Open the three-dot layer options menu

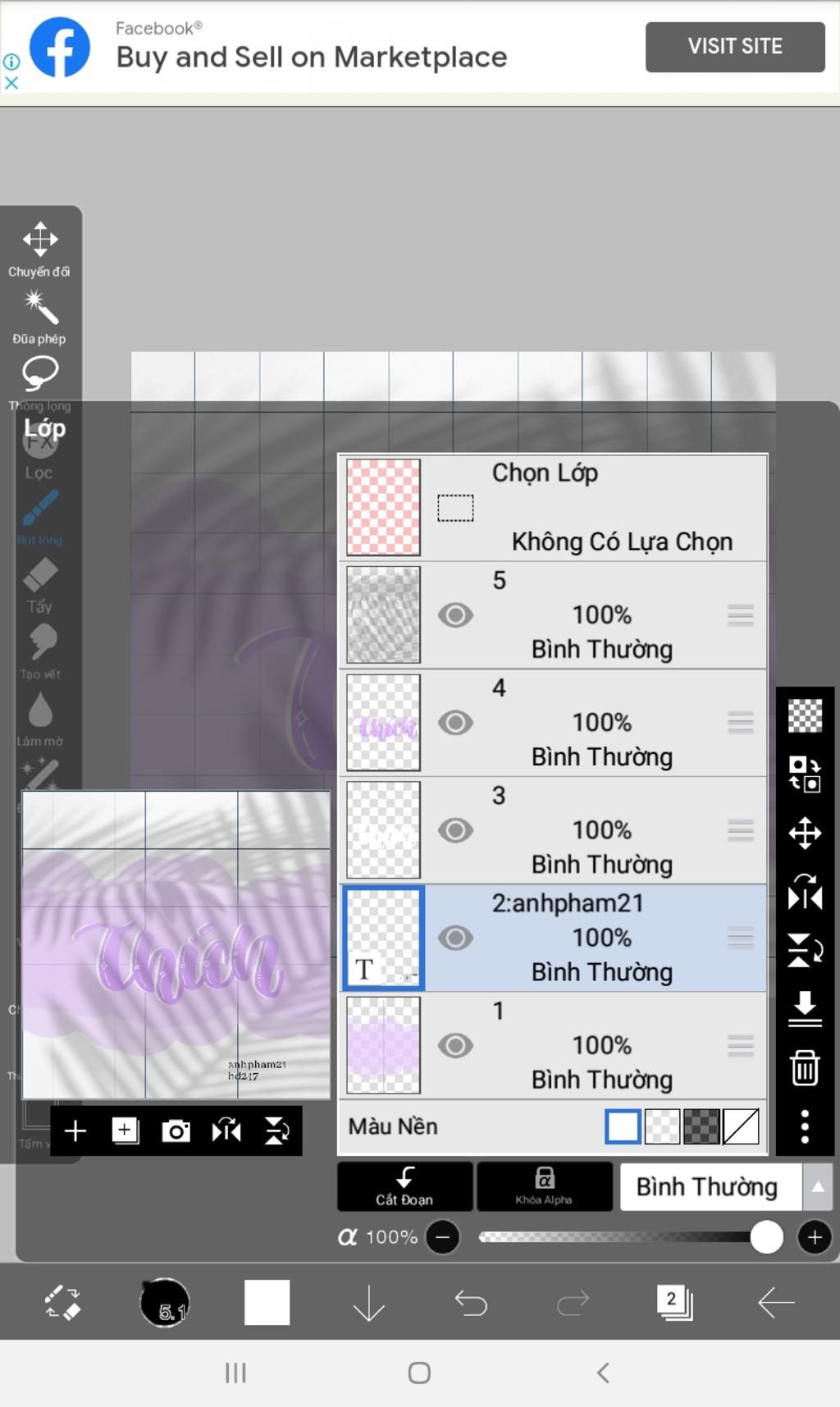[x=805, y=1126]
